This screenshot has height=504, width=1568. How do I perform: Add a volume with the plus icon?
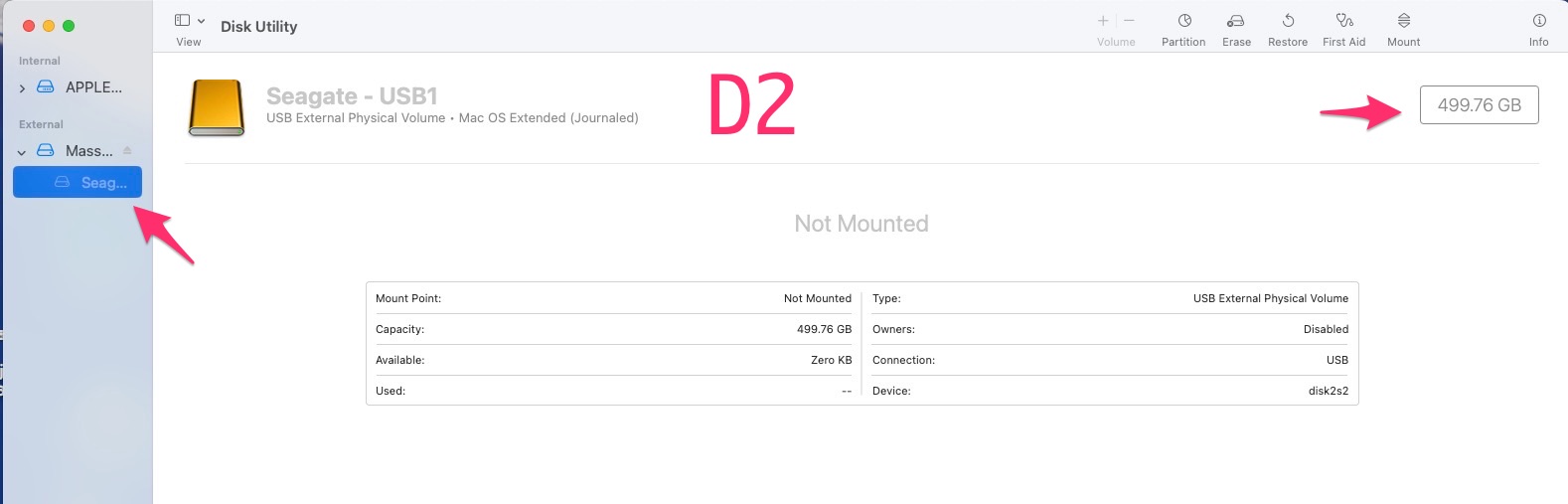coord(1103,21)
